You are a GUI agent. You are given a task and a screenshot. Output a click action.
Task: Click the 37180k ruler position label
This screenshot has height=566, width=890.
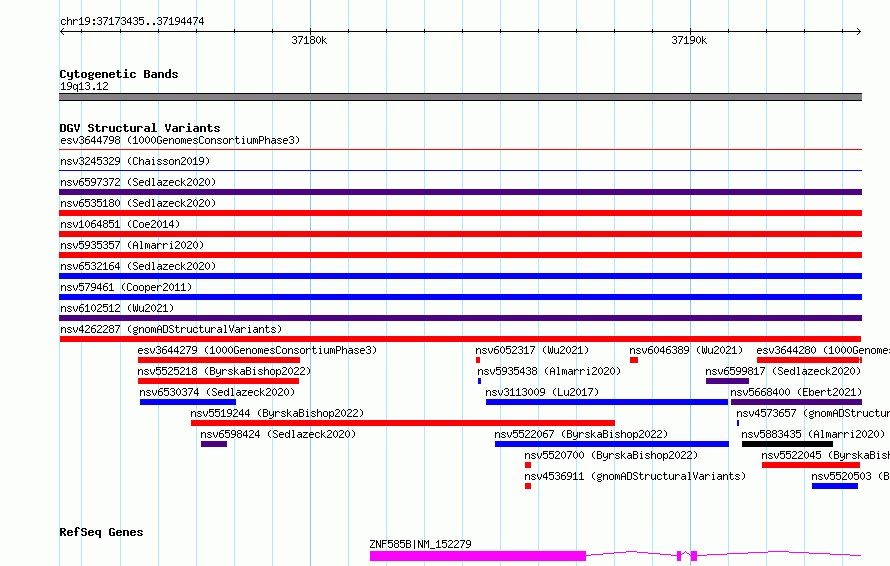click(309, 40)
